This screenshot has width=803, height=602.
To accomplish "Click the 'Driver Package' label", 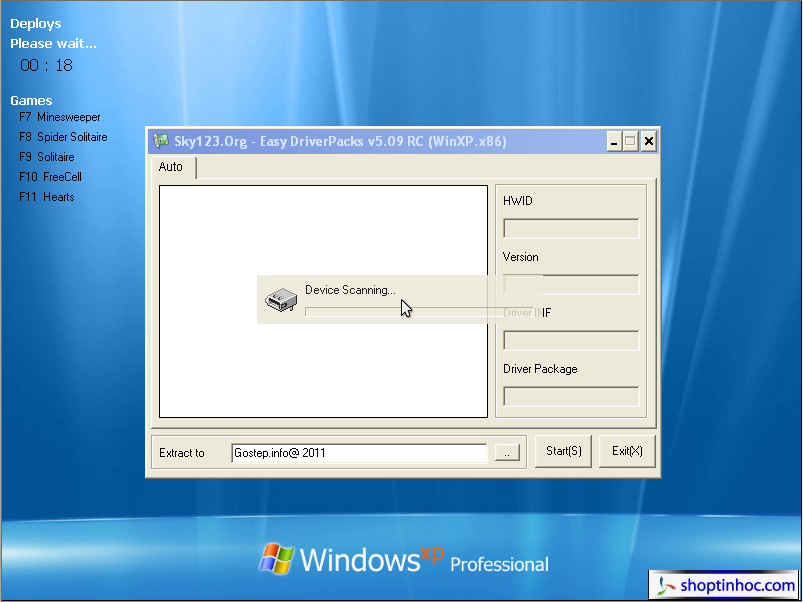I will (540, 369).
